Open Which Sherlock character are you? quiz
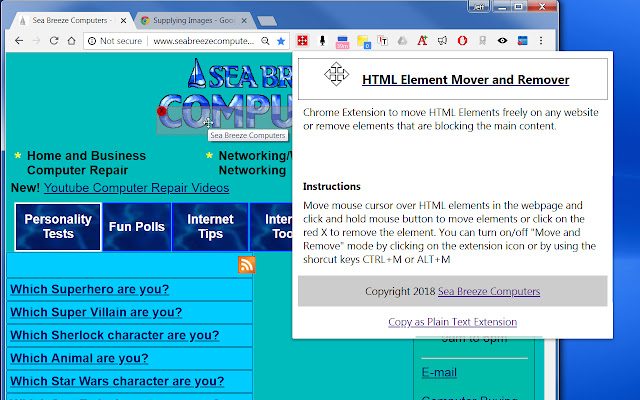Viewport: 640px width, 400px height. click(x=115, y=335)
